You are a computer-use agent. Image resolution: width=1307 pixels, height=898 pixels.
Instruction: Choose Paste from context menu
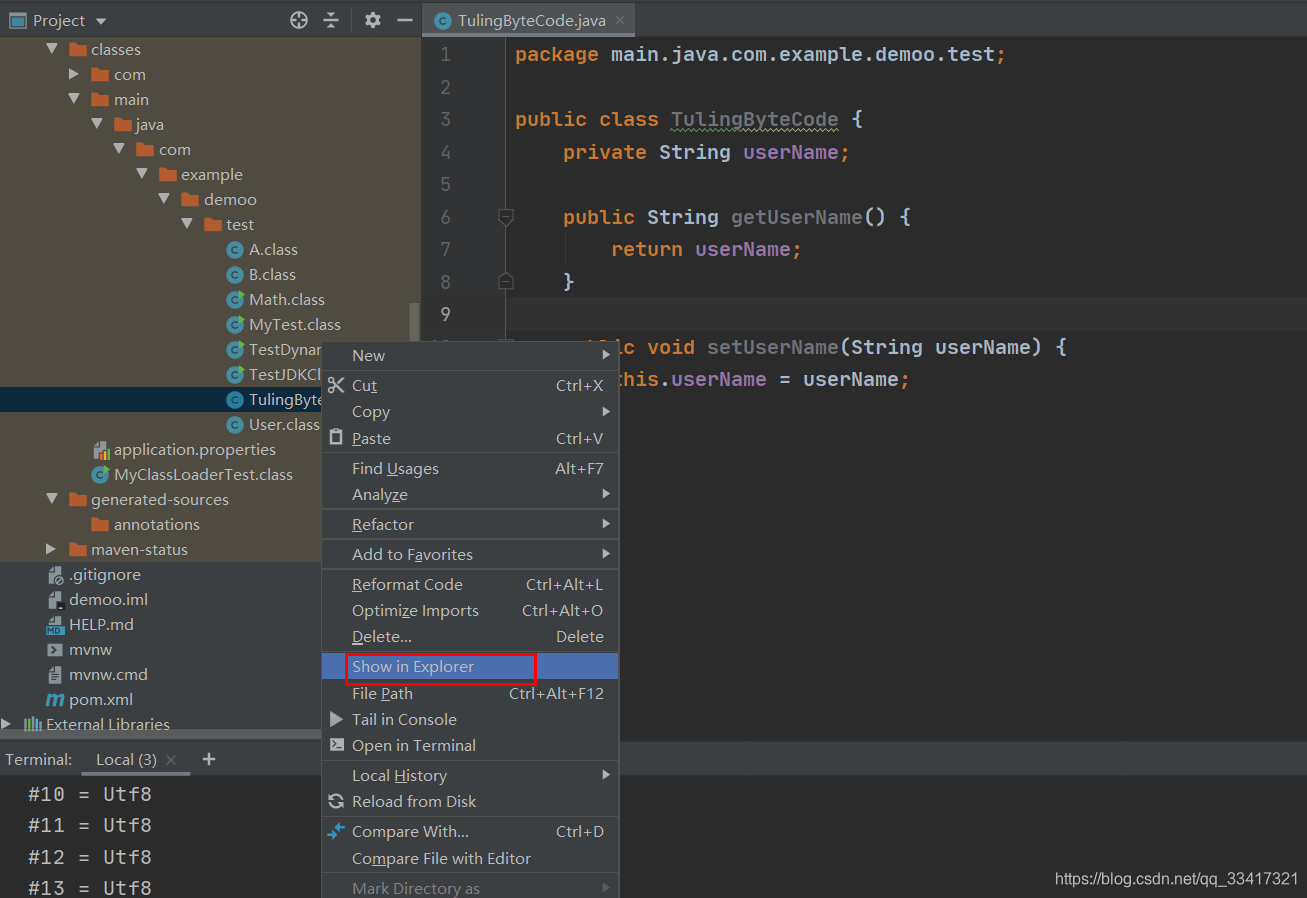pyautogui.click(x=470, y=438)
